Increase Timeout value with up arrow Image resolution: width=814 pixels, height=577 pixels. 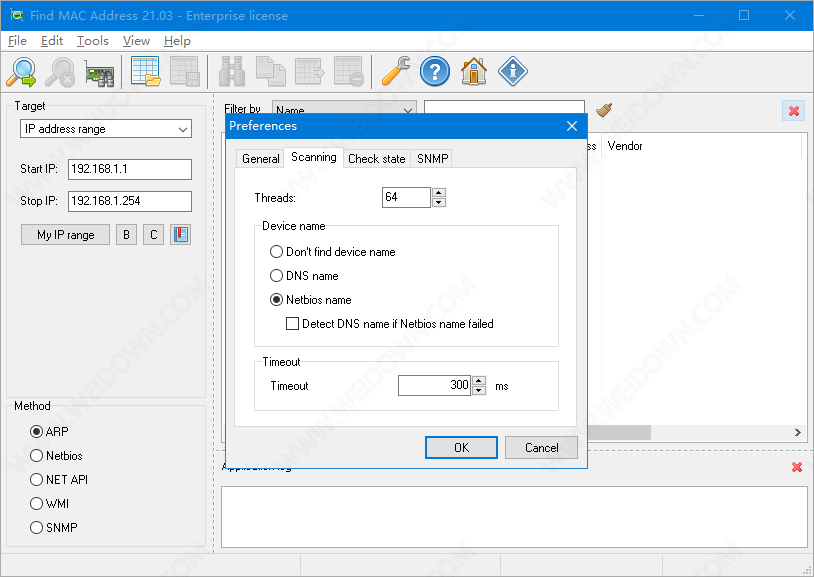tap(479, 381)
